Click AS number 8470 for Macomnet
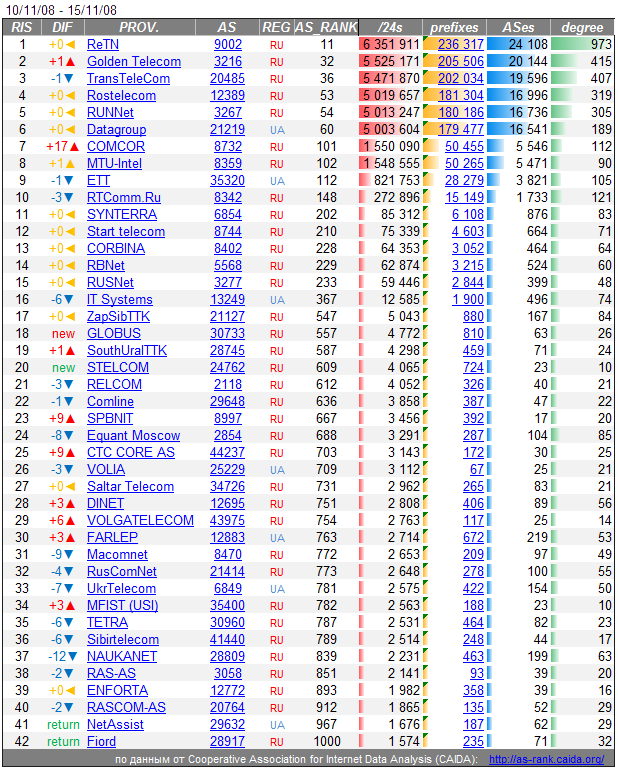Viewport: 618px width, 769px height. pos(228,555)
